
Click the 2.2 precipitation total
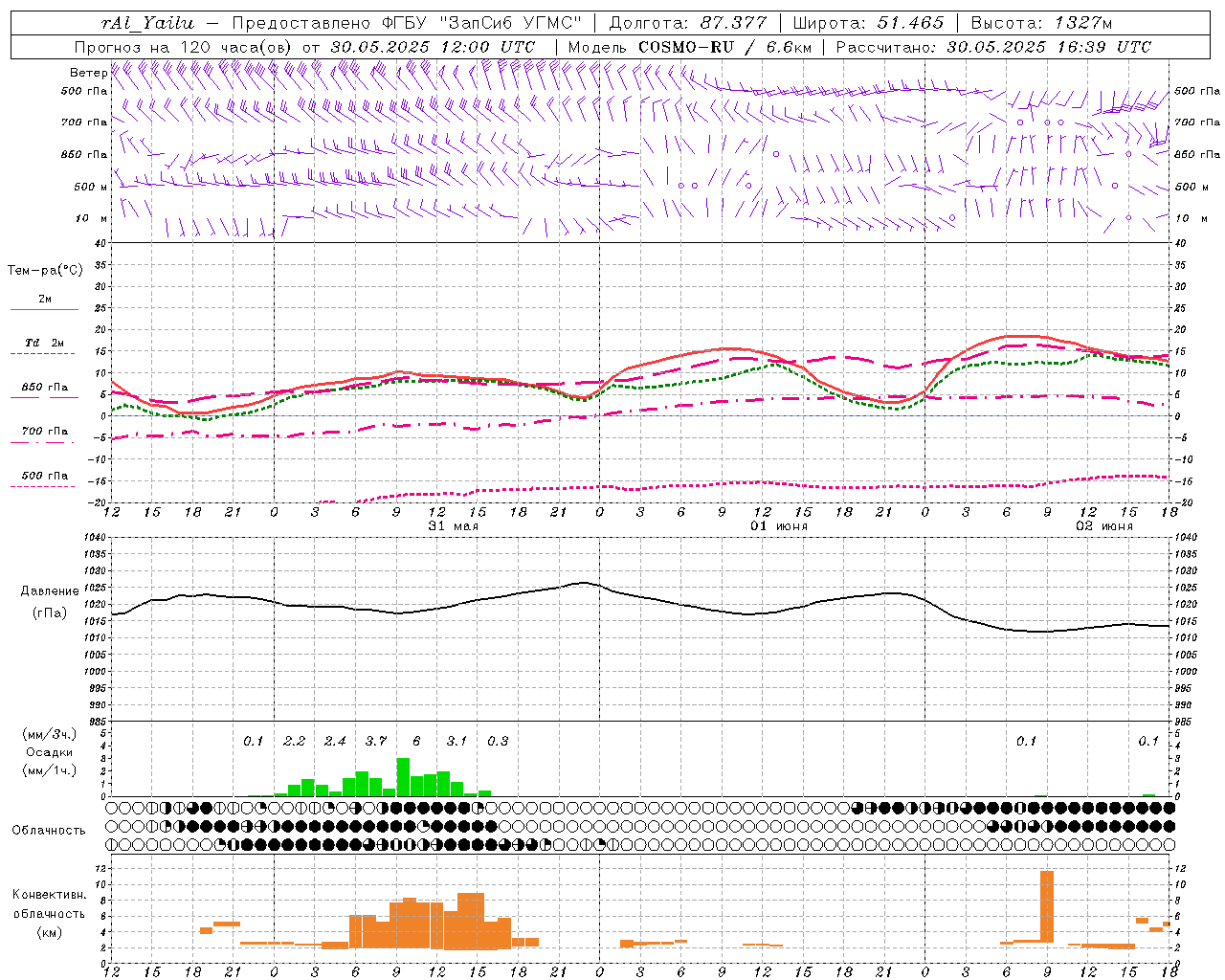point(294,741)
